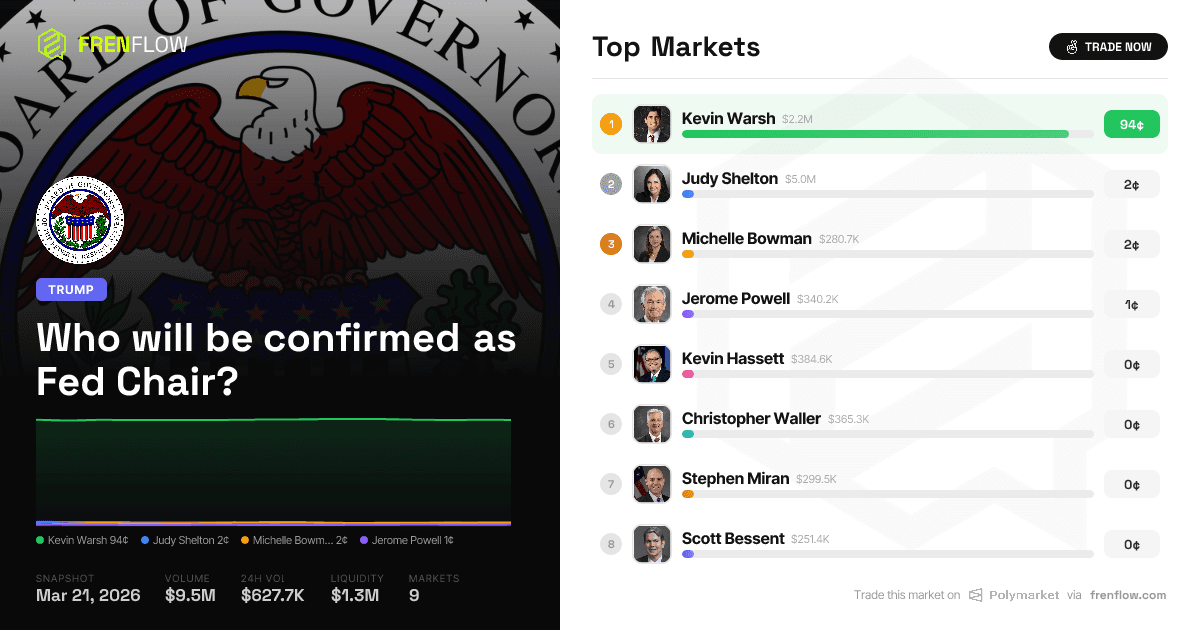Click the rank 2 badge beside Judy Shelton
This screenshot has width=1200, height=630.
coord(611,184)
